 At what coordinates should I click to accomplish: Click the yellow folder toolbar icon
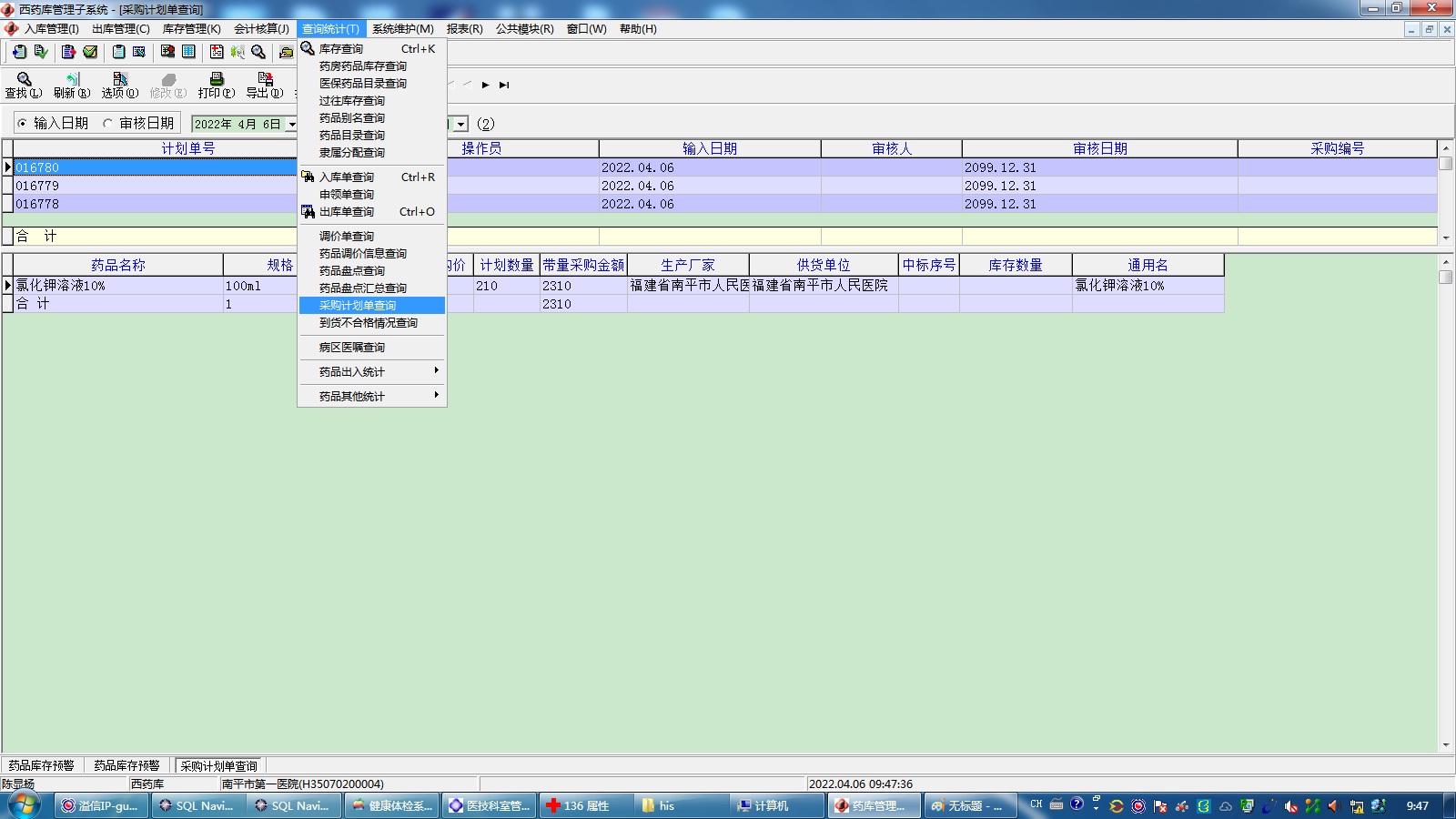tap(287, 52)
